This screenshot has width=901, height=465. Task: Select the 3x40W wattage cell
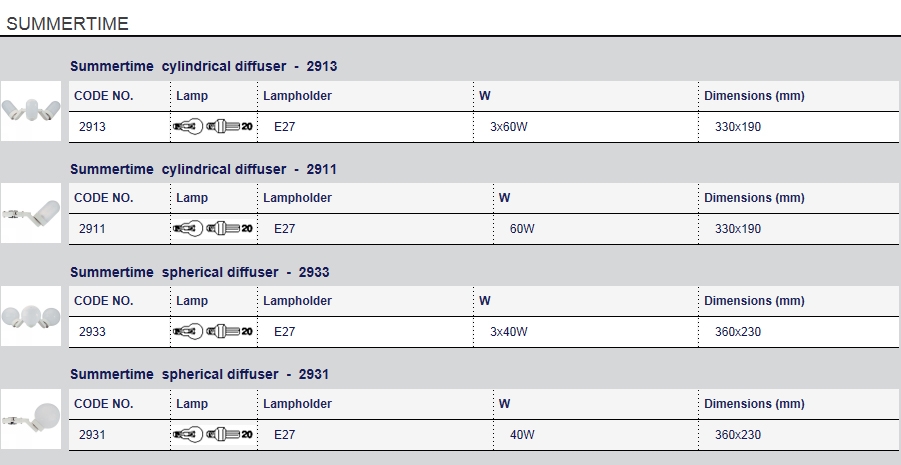click(x=586, y=332)
